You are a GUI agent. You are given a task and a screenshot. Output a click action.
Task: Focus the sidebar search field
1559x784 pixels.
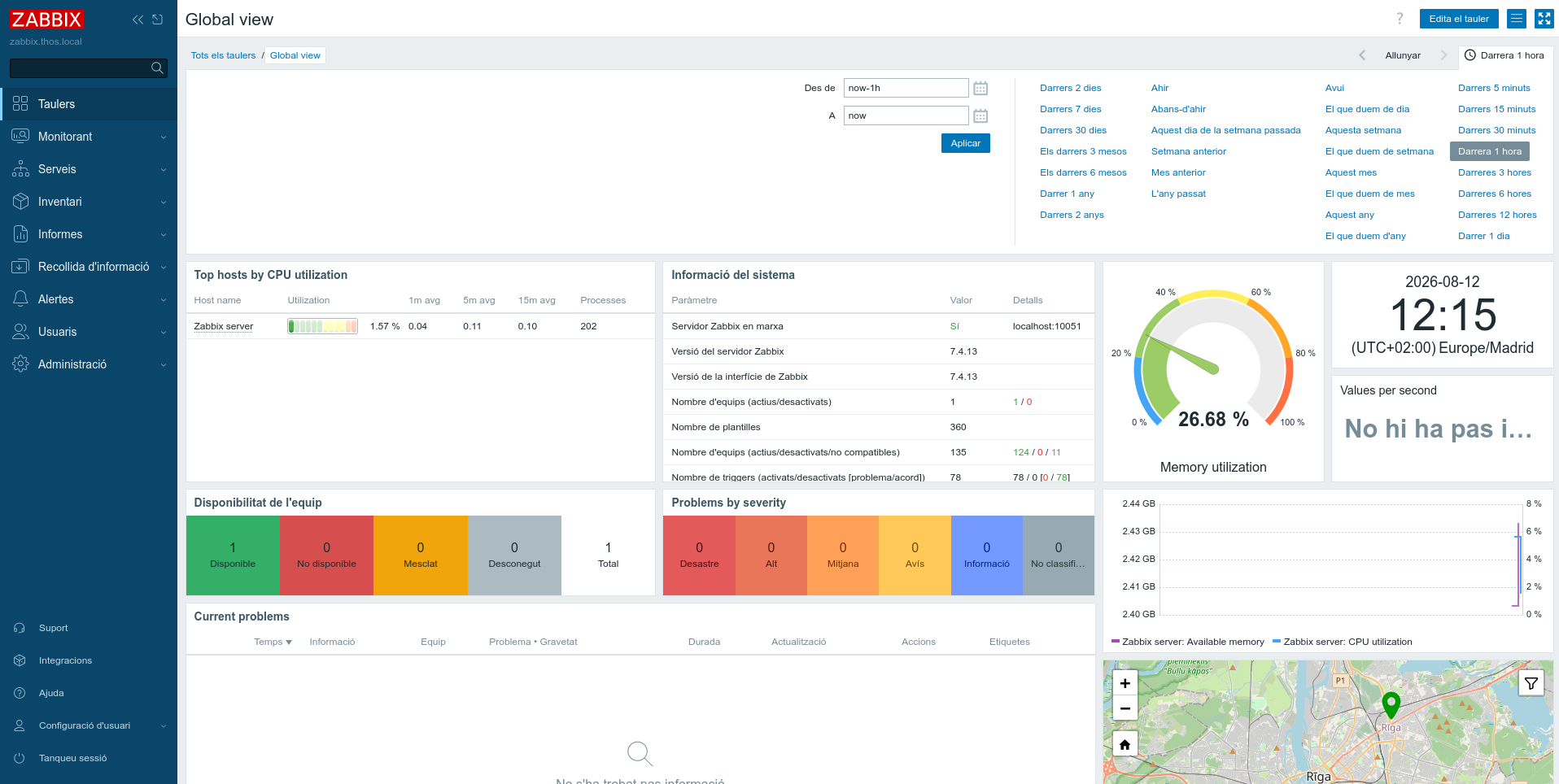click(89, 68)
